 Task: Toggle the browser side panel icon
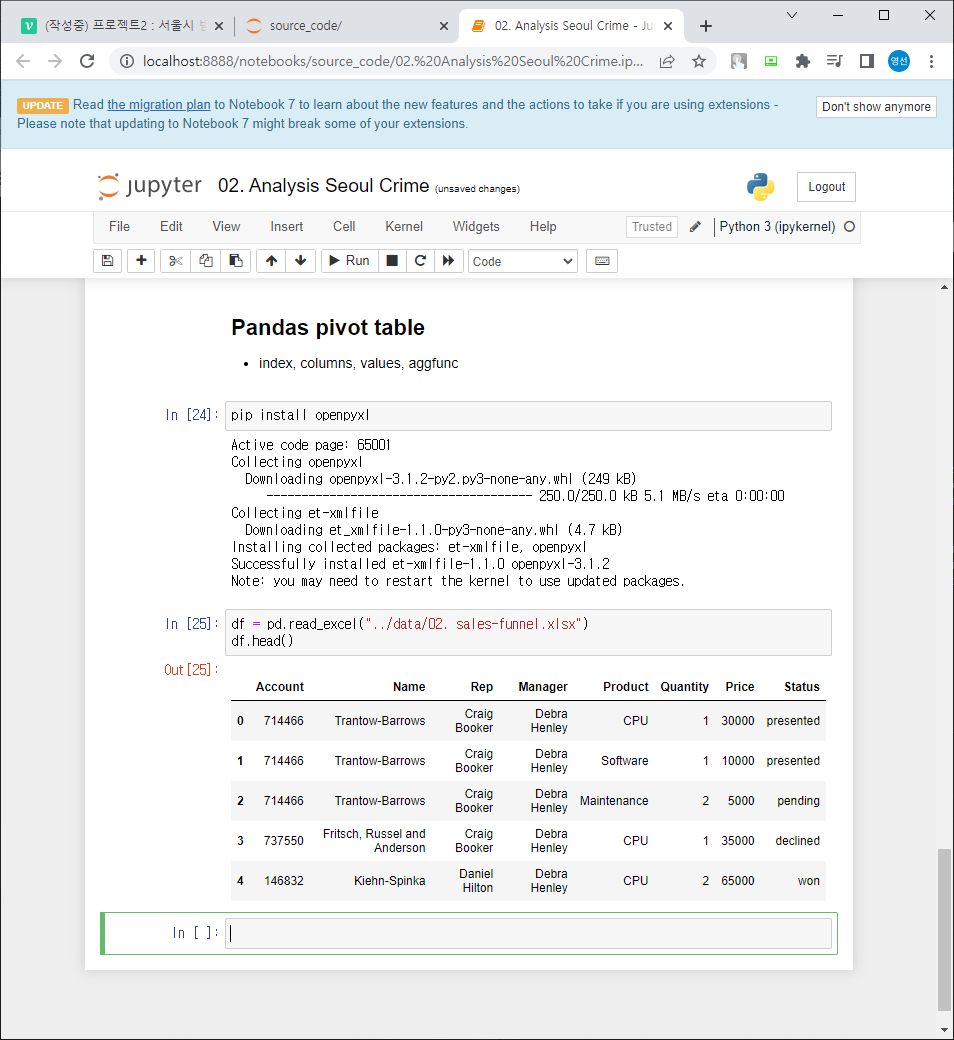point(866,62)
